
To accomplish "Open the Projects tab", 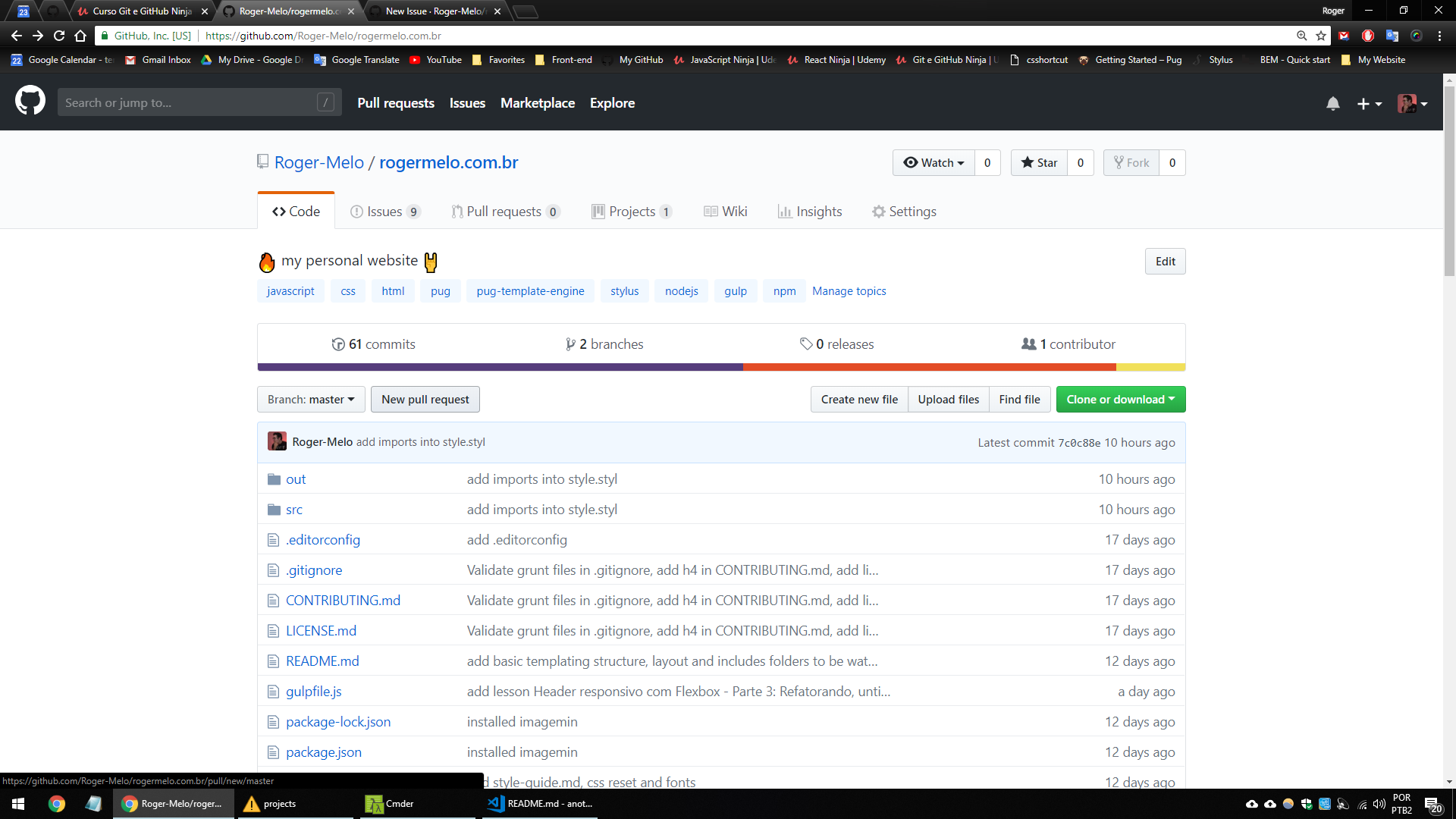I will [632, 212].
